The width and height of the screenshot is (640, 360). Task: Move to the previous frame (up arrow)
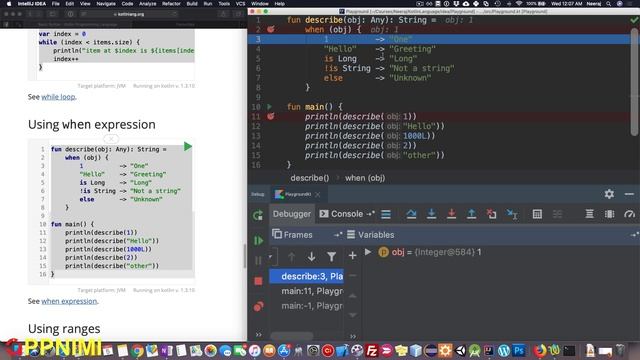coord(291,256)
